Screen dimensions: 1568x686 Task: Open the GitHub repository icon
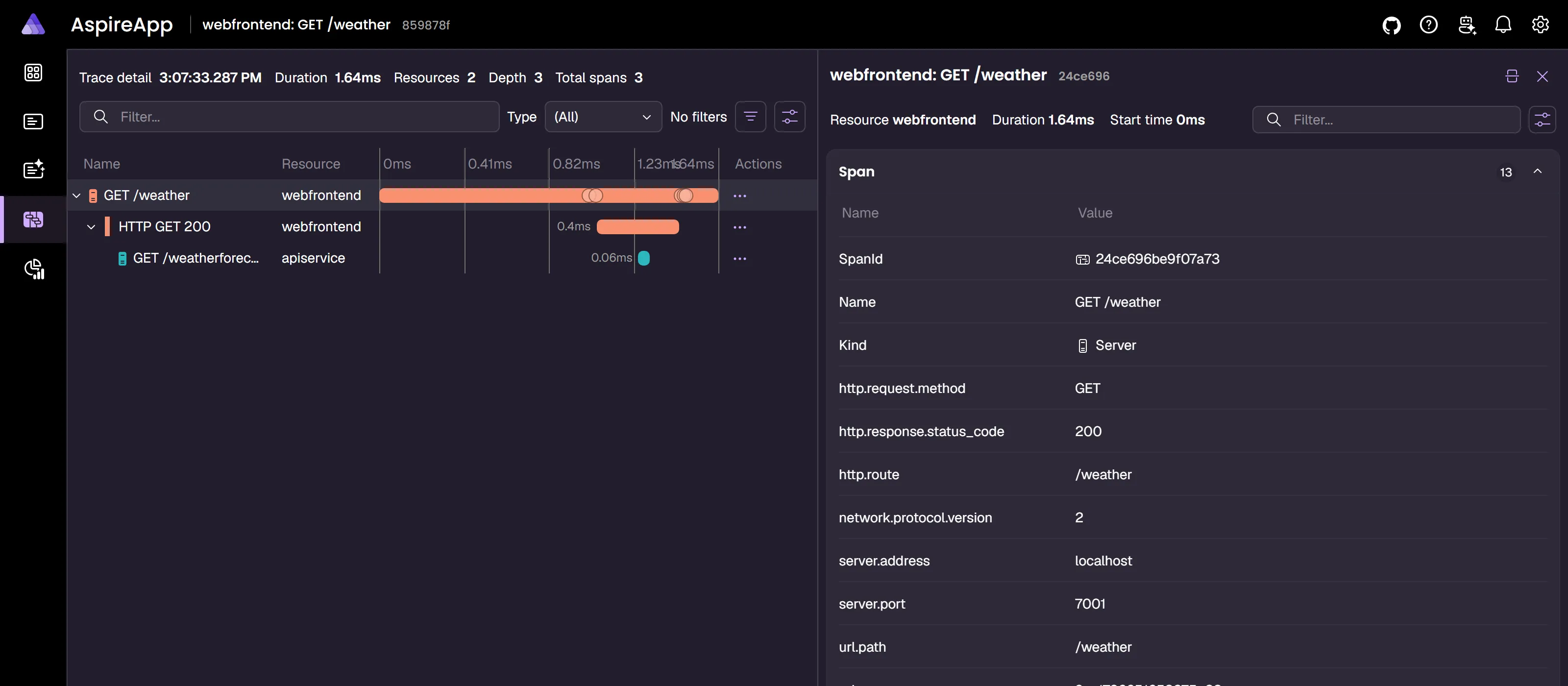(1391, 25)
